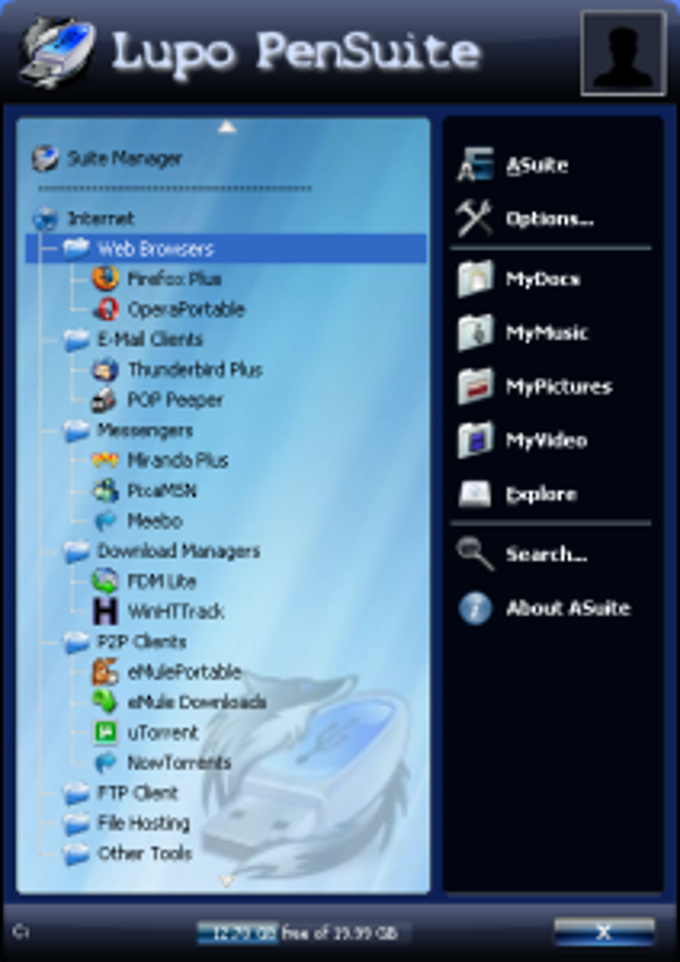Select the Thunderbird Plus label
Image resolution: width=680 pixels, height=962 pixels.
[x=195, y=369]
